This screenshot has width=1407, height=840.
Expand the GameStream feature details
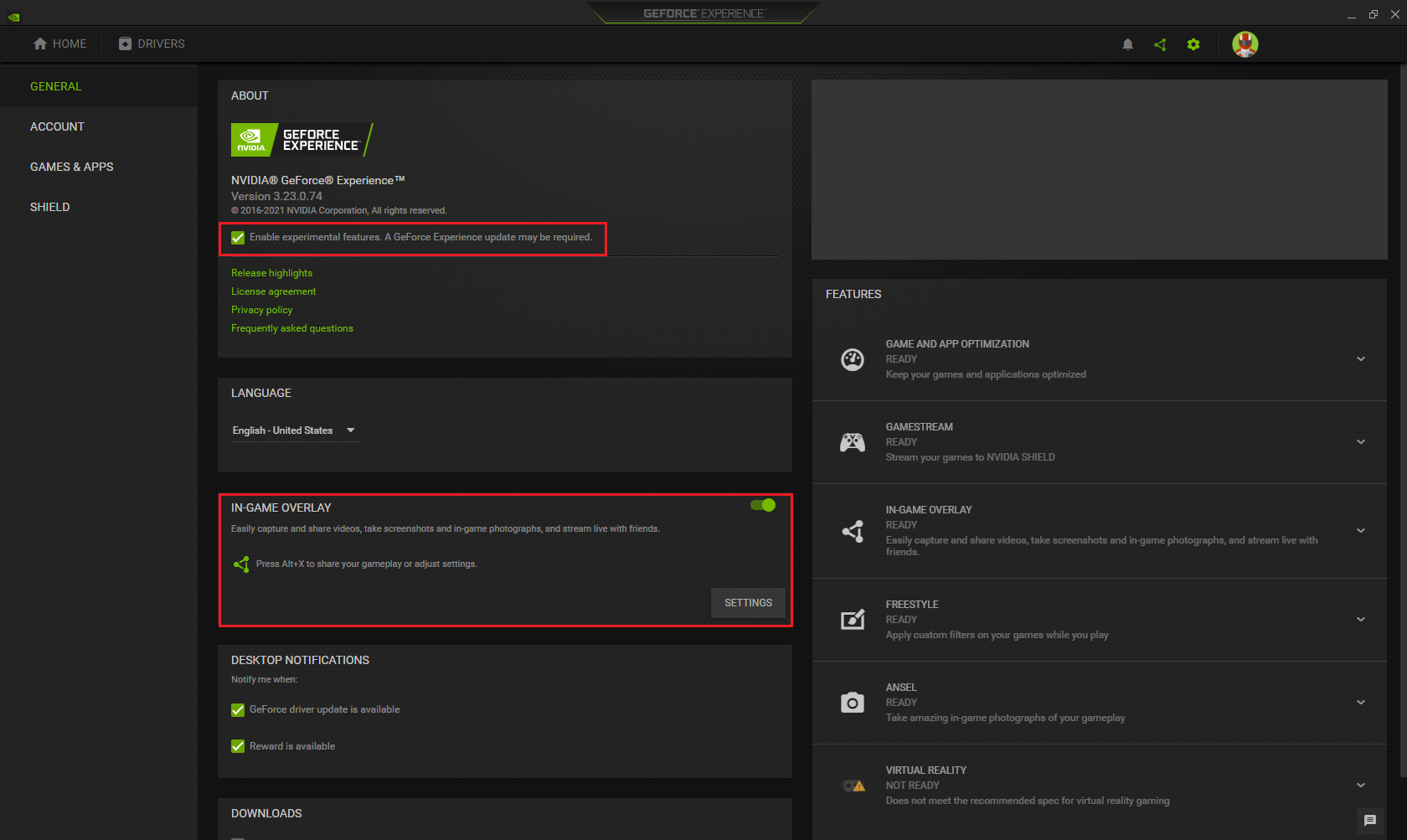click(1361, 442)
